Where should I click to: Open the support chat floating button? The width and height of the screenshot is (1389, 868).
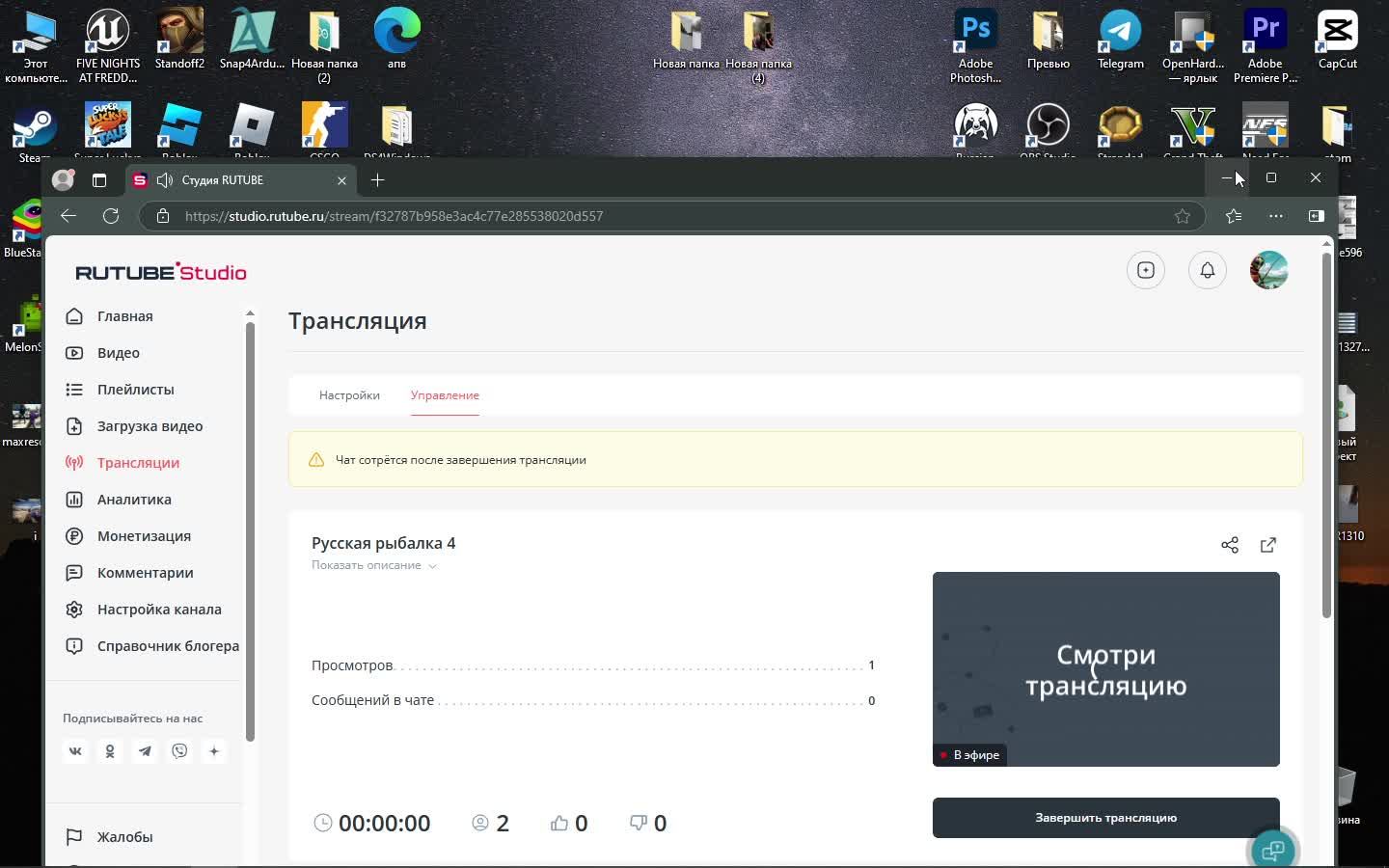pyautogui.click(x=1273, y=851)
